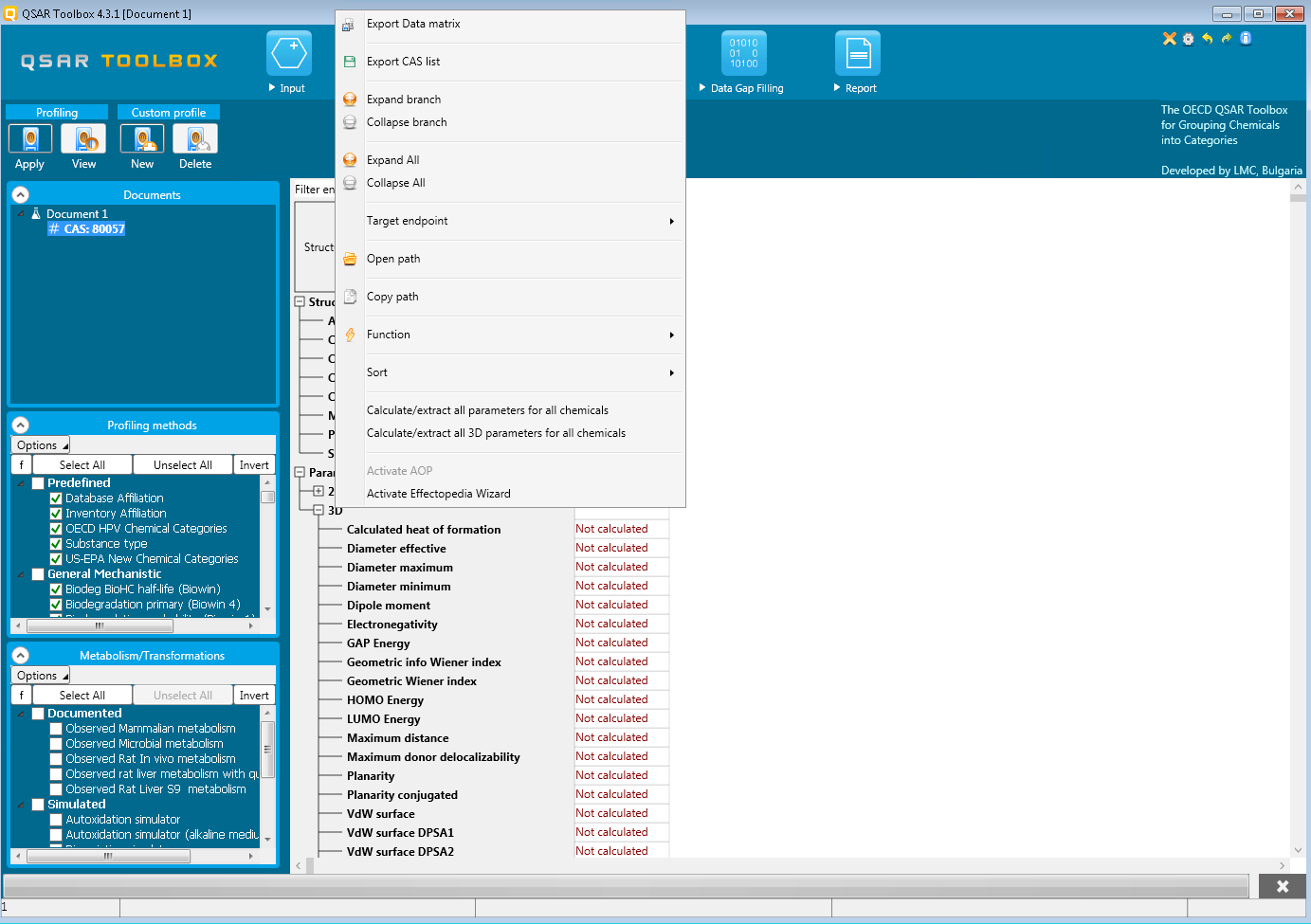Select Copy path in the context menu
Screen dimensions: 1311x924
[x=392, y=297]
